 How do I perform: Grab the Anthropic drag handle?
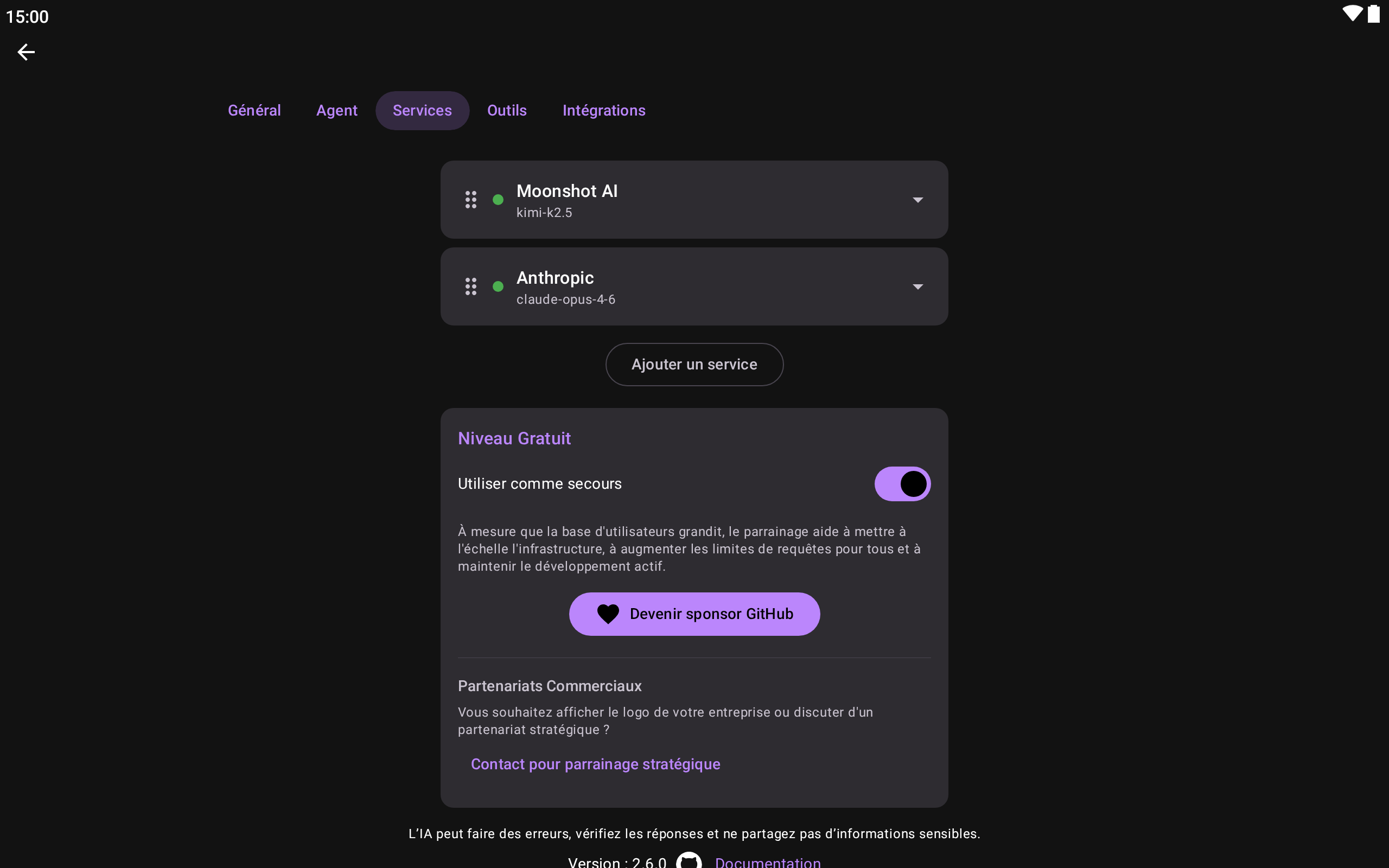coord(470,286)
